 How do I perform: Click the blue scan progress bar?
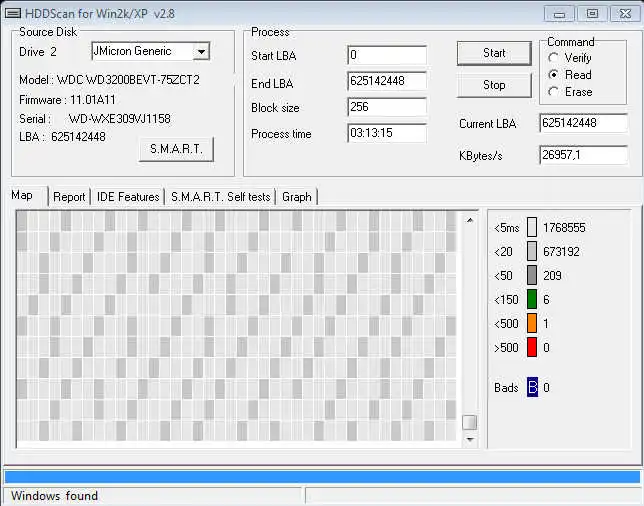pyautogui.click(x=322, y=477)
